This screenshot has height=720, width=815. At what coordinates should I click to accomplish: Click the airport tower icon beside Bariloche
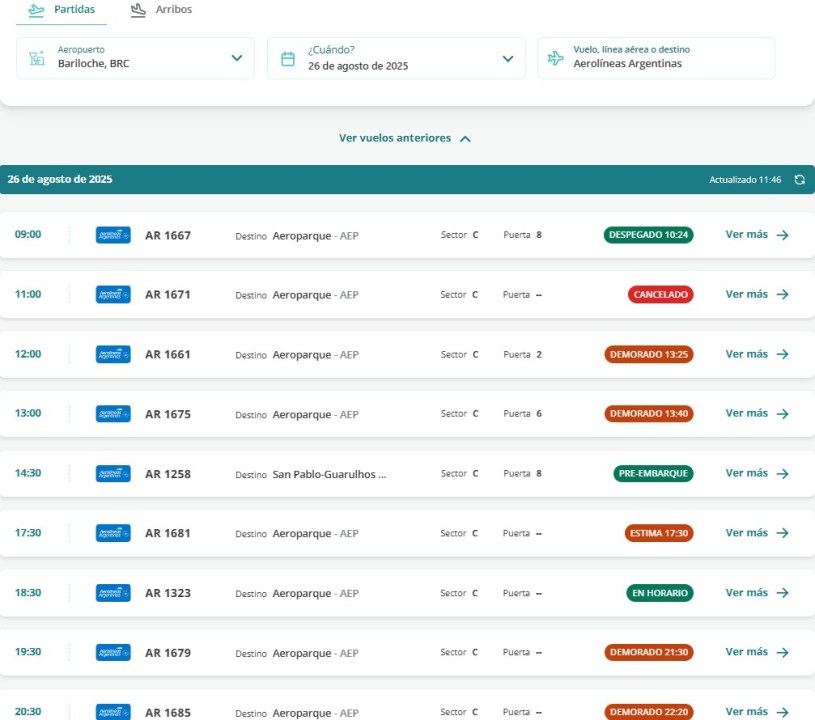pos(37,58)
